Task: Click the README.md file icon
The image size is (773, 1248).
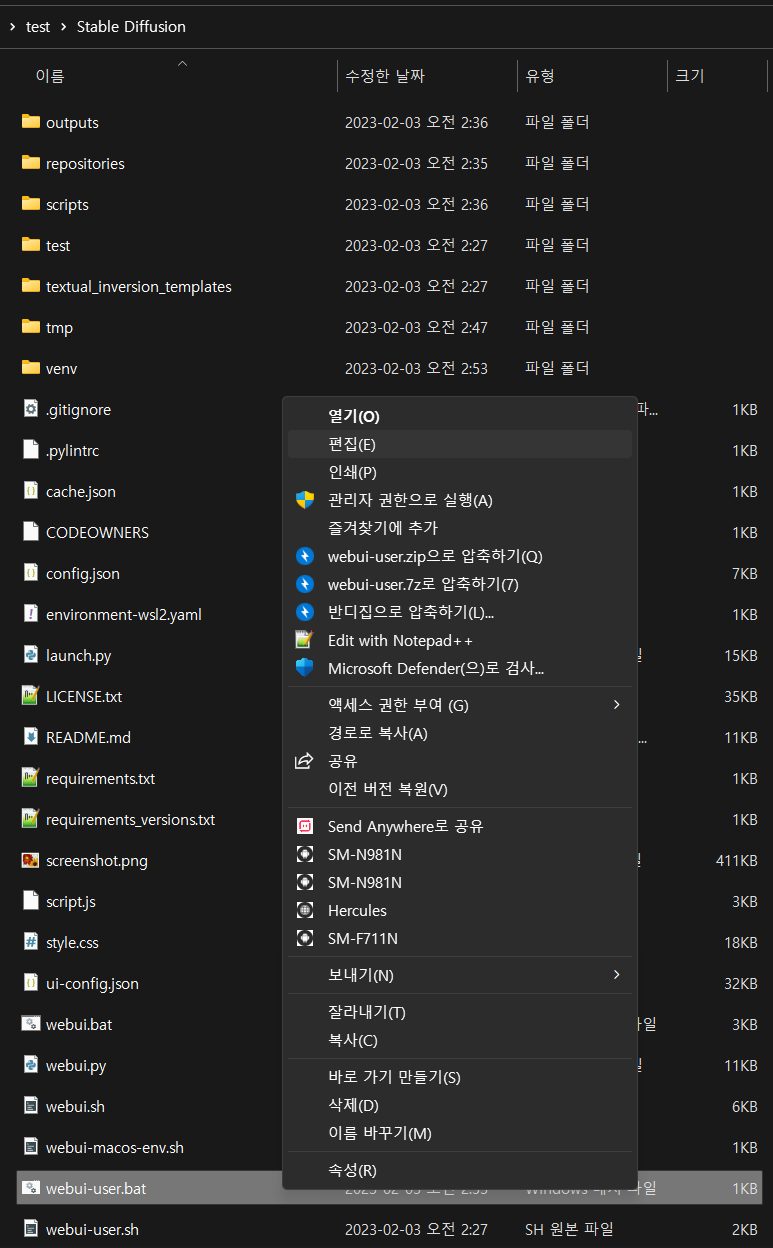Action: pos(30,737)
